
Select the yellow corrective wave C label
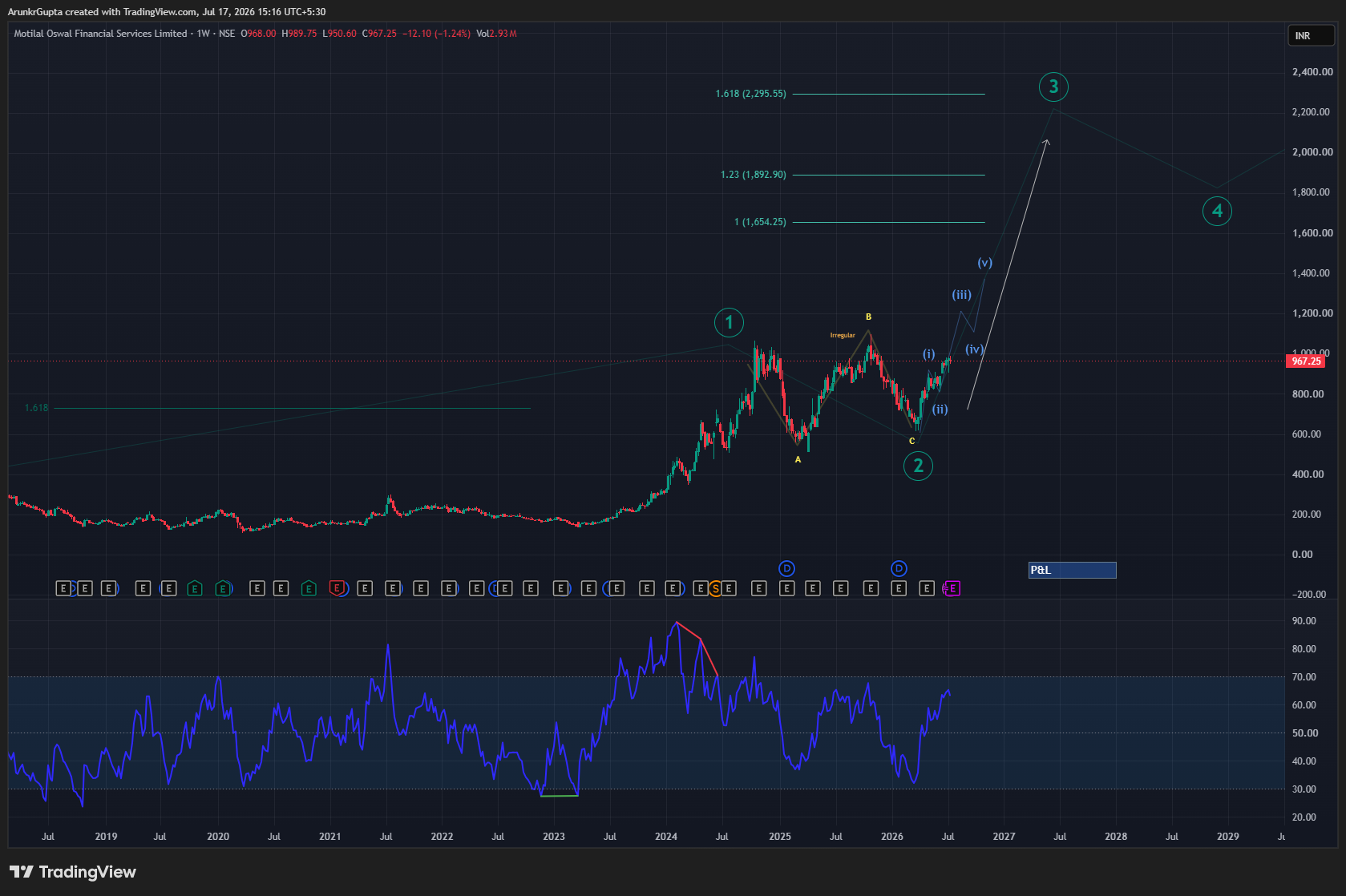(x=911, y=441)
